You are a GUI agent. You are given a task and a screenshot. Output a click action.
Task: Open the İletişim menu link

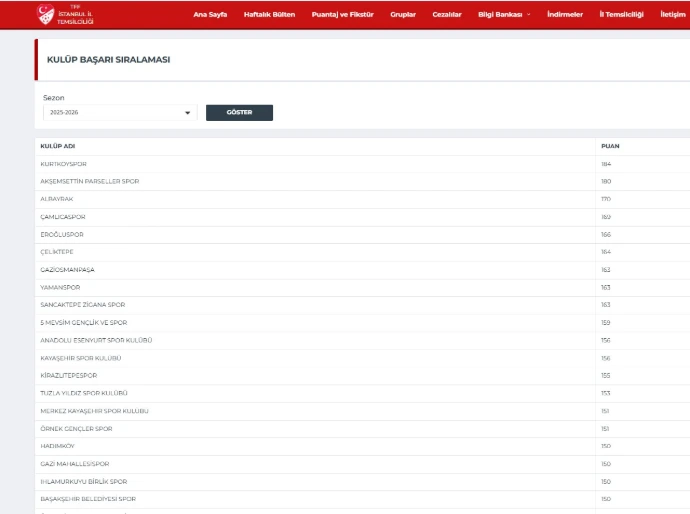(x=672, y=14)
